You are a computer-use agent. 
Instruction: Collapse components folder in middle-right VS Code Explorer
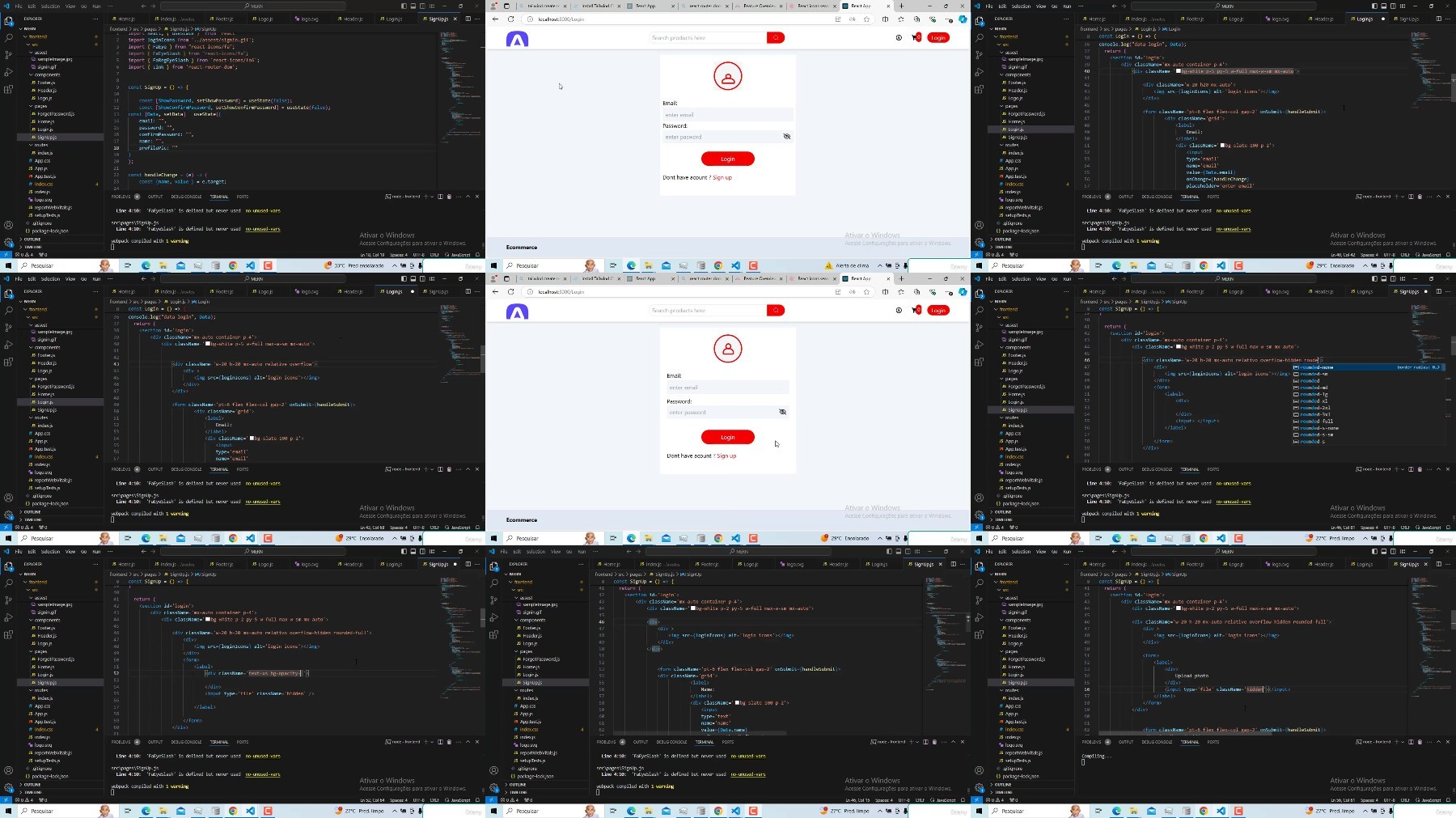[1016, 347]
